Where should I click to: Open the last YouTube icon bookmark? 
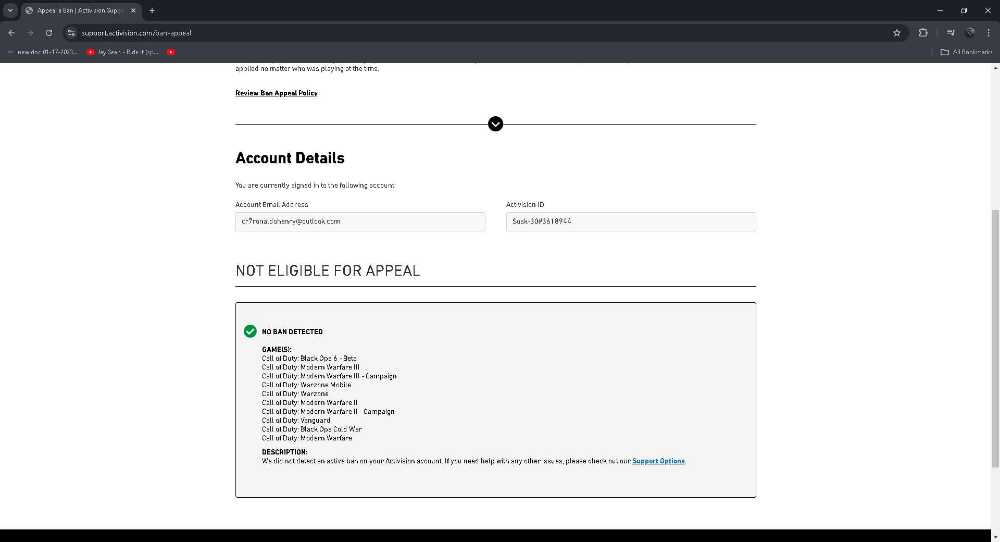pyautogui.click(x=171, y=52)
